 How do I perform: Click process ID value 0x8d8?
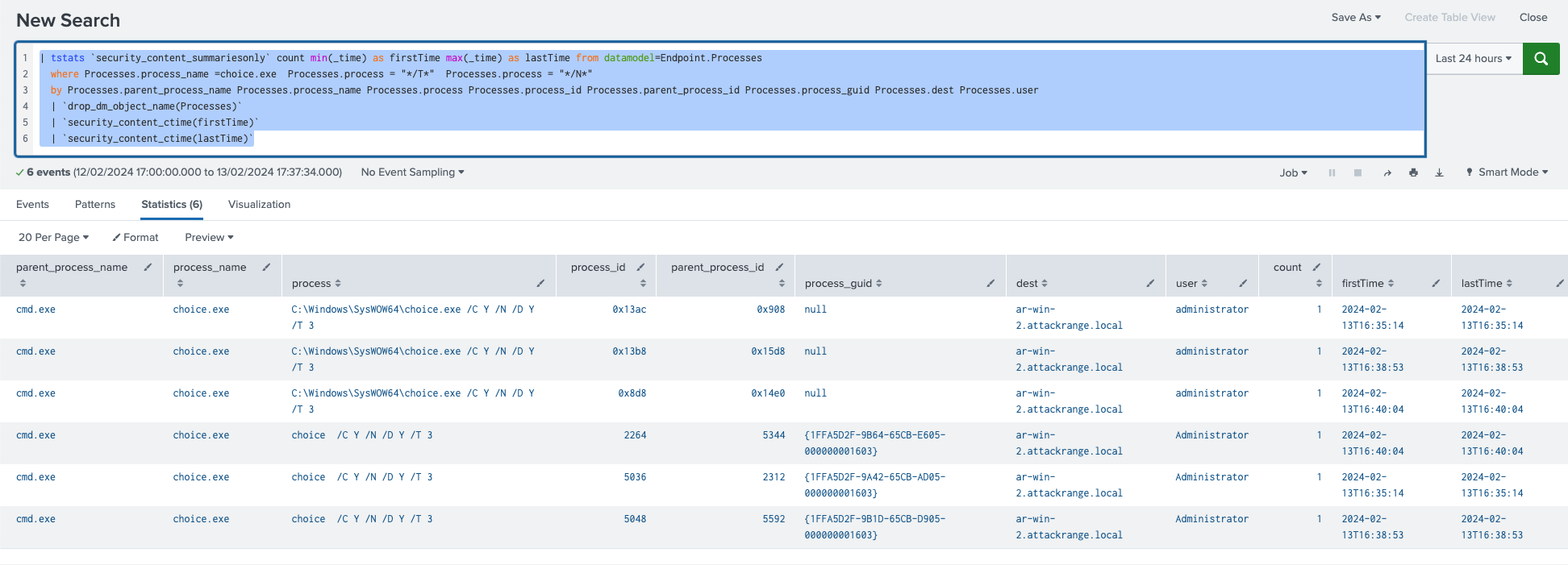632,393
